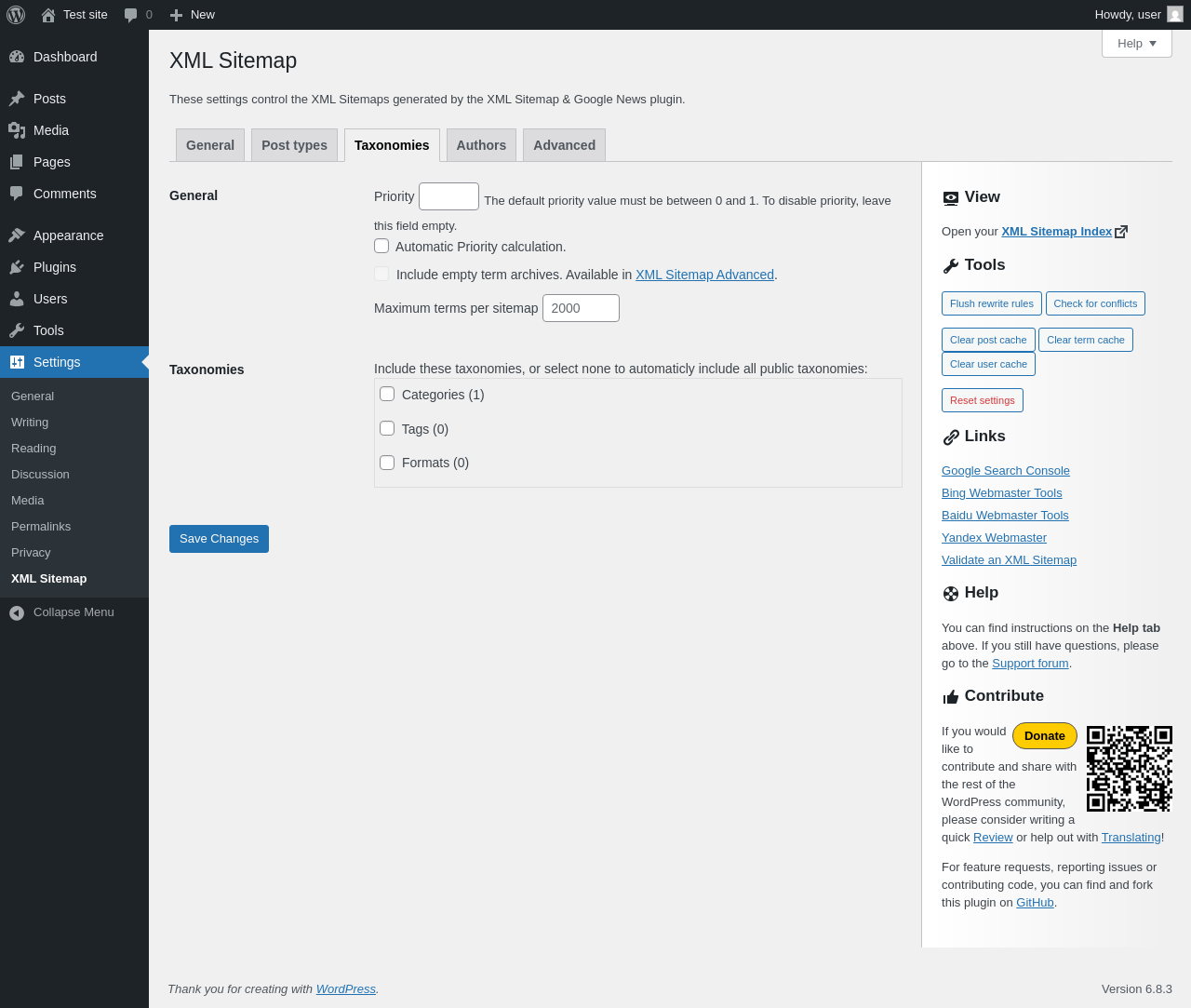Screen dimensions: 1191x1008
Task: Click the user avatar icon
Action: (x=1175, y=15)
